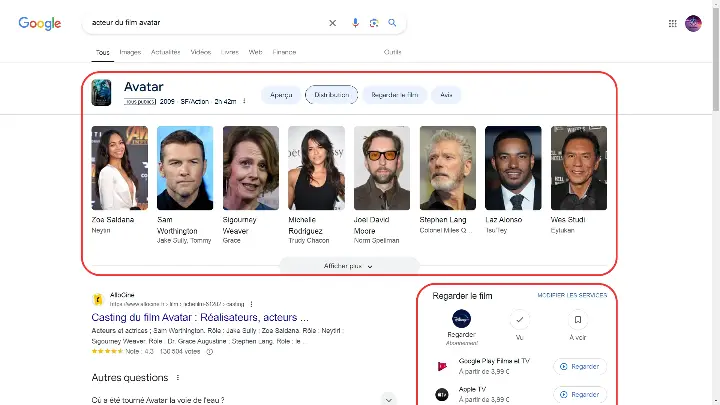The height and width of the screenshot is (405, 720).
Task: Click Modifier les services link
Action: [x=572, y=295]
